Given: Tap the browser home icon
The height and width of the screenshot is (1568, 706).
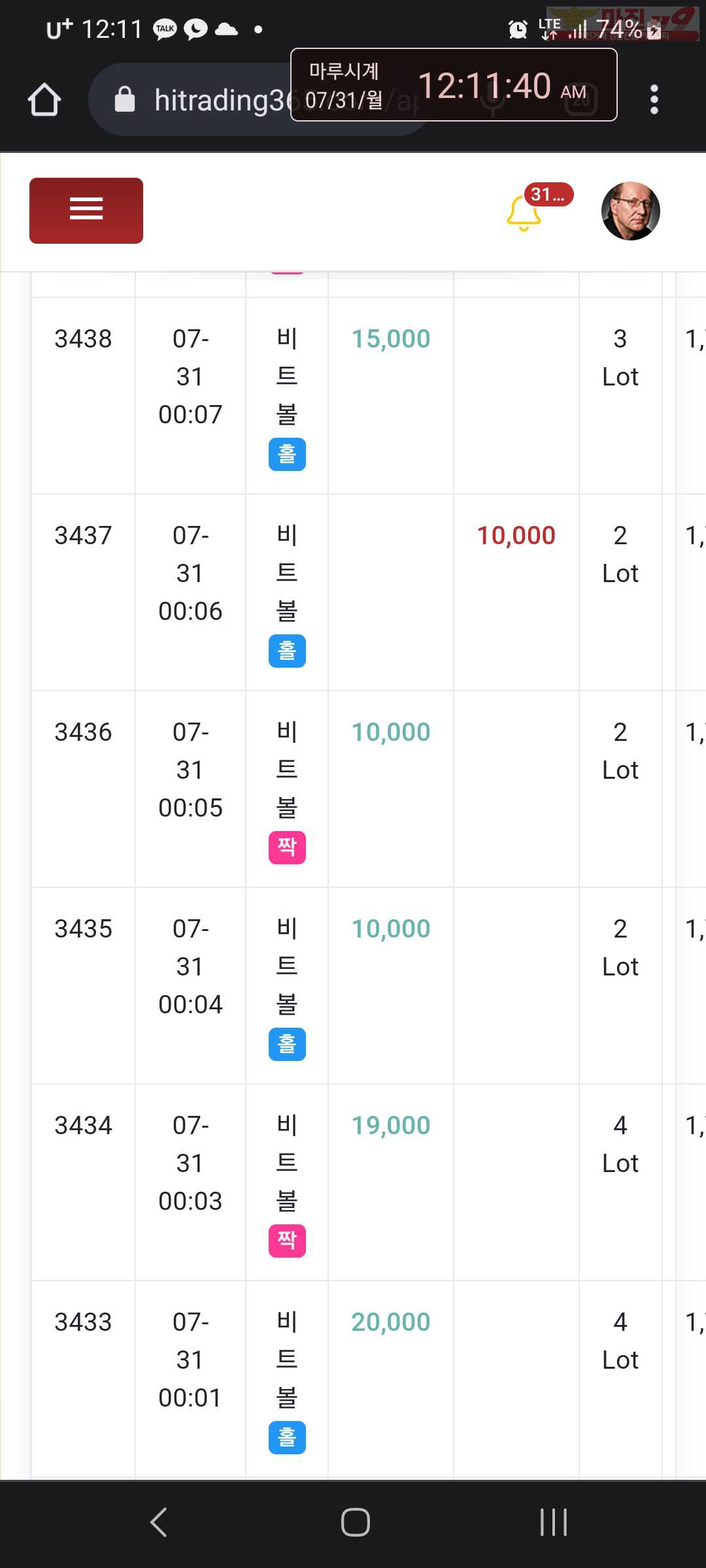Looking at the screenshot, I should pos(44,99).
